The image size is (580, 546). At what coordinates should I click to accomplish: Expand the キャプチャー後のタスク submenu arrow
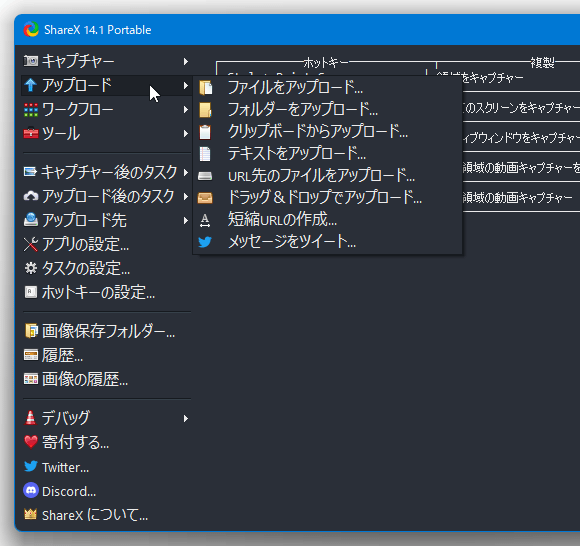(x=186, y=172)
